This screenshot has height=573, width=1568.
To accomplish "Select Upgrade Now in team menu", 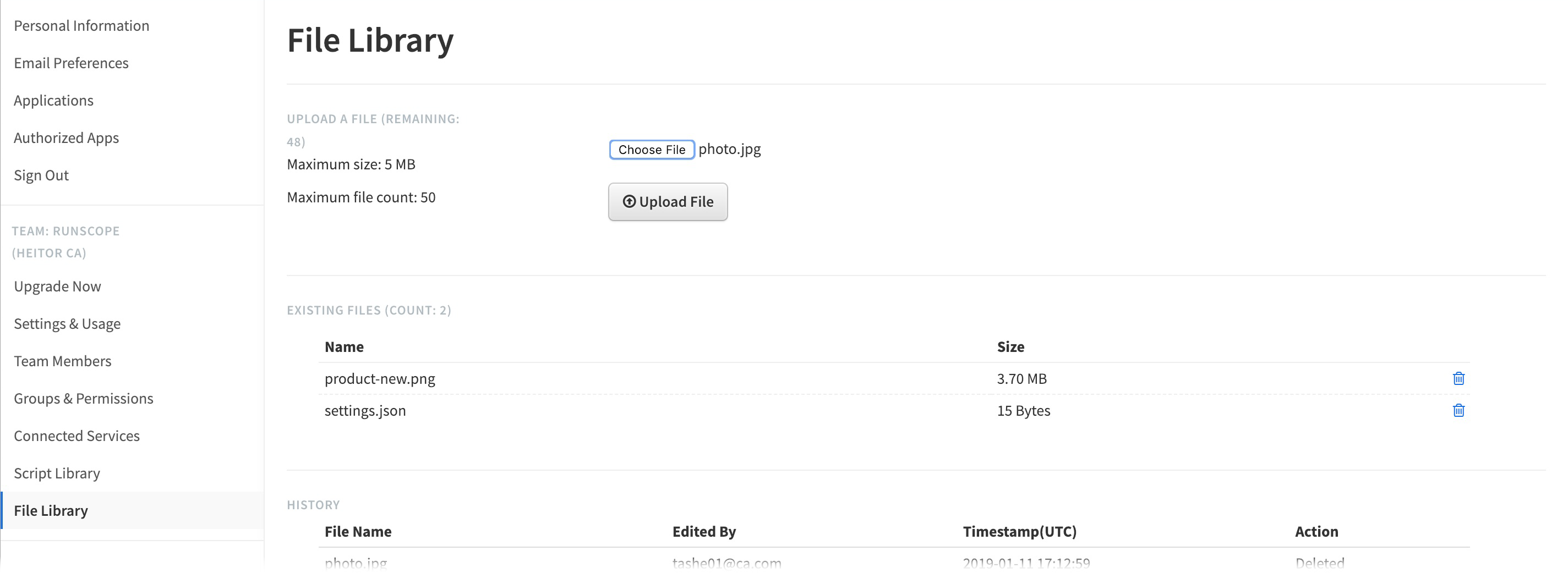I will [57, 286].
